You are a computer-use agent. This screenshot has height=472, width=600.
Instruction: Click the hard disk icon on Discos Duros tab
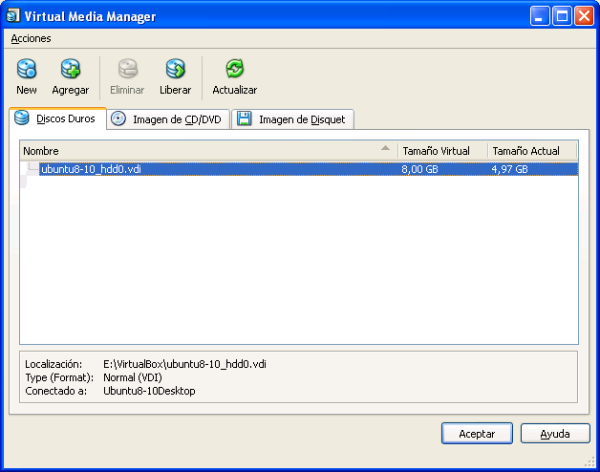(x=22, y=118)
